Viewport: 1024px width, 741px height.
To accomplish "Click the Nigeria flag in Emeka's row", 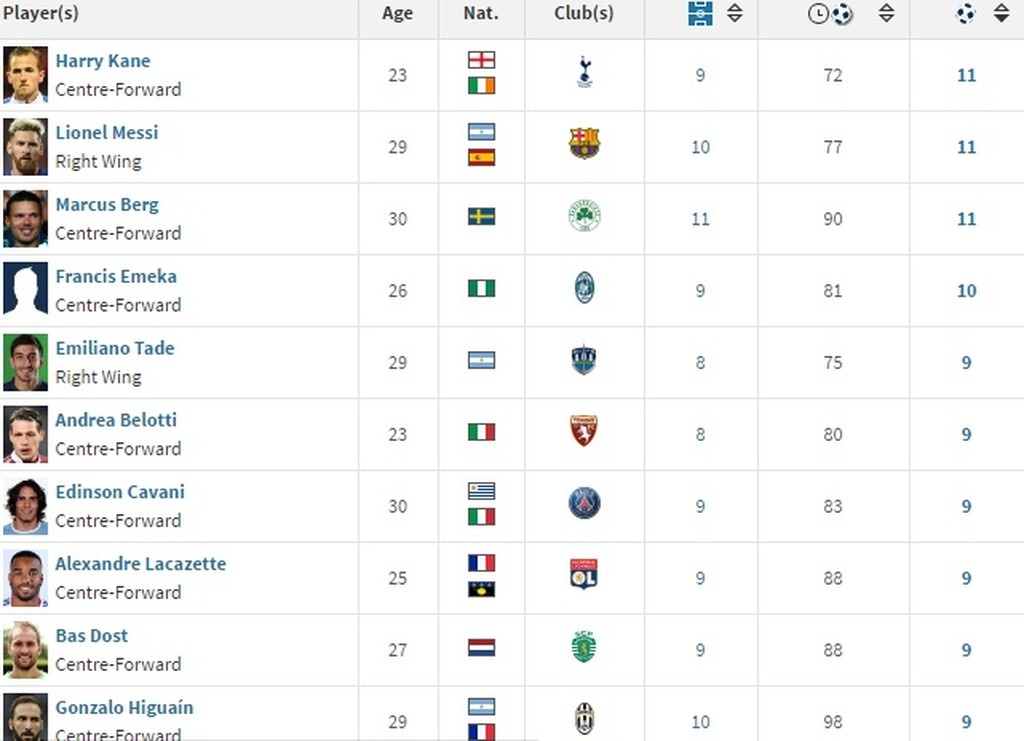I will (x=481, y=289).
